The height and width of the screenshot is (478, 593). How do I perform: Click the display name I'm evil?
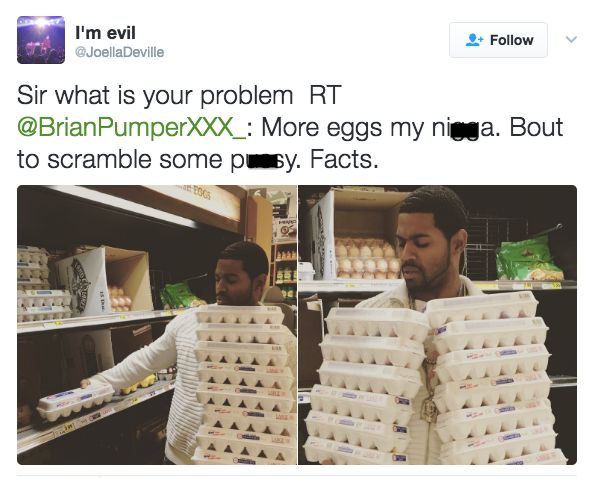tap(105, 33)
